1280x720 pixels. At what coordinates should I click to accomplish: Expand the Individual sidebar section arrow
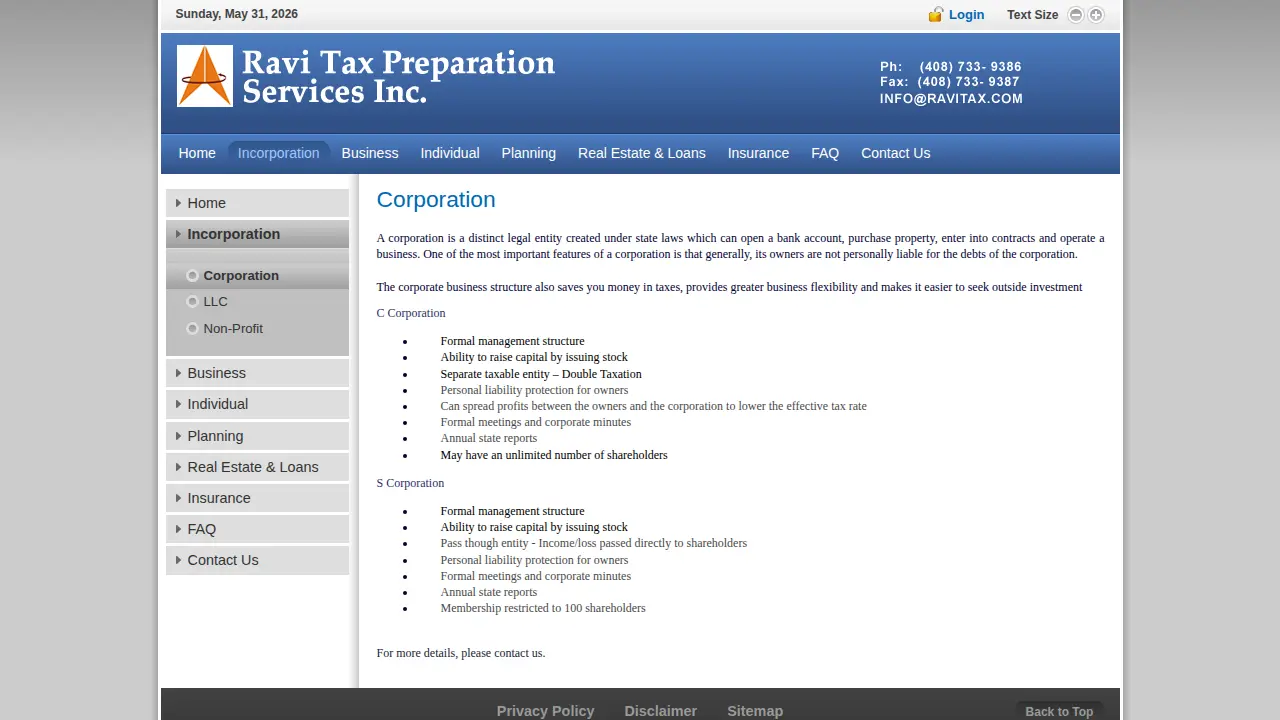point(178,404)
